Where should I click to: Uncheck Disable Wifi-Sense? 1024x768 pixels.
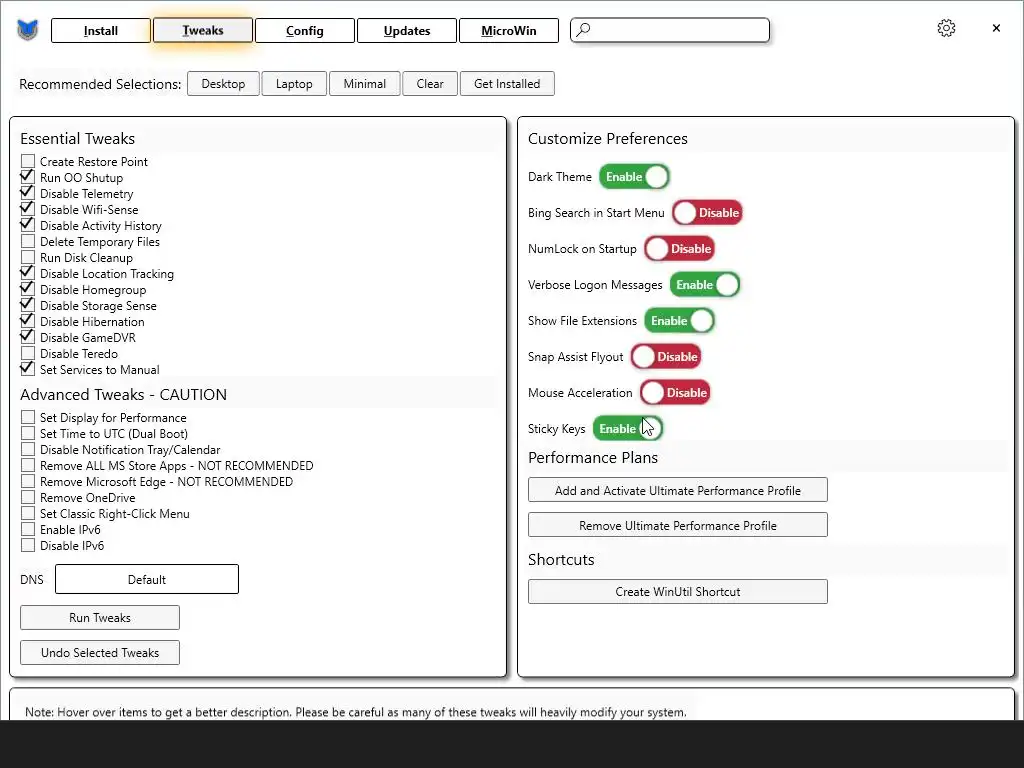pos(27,209)
